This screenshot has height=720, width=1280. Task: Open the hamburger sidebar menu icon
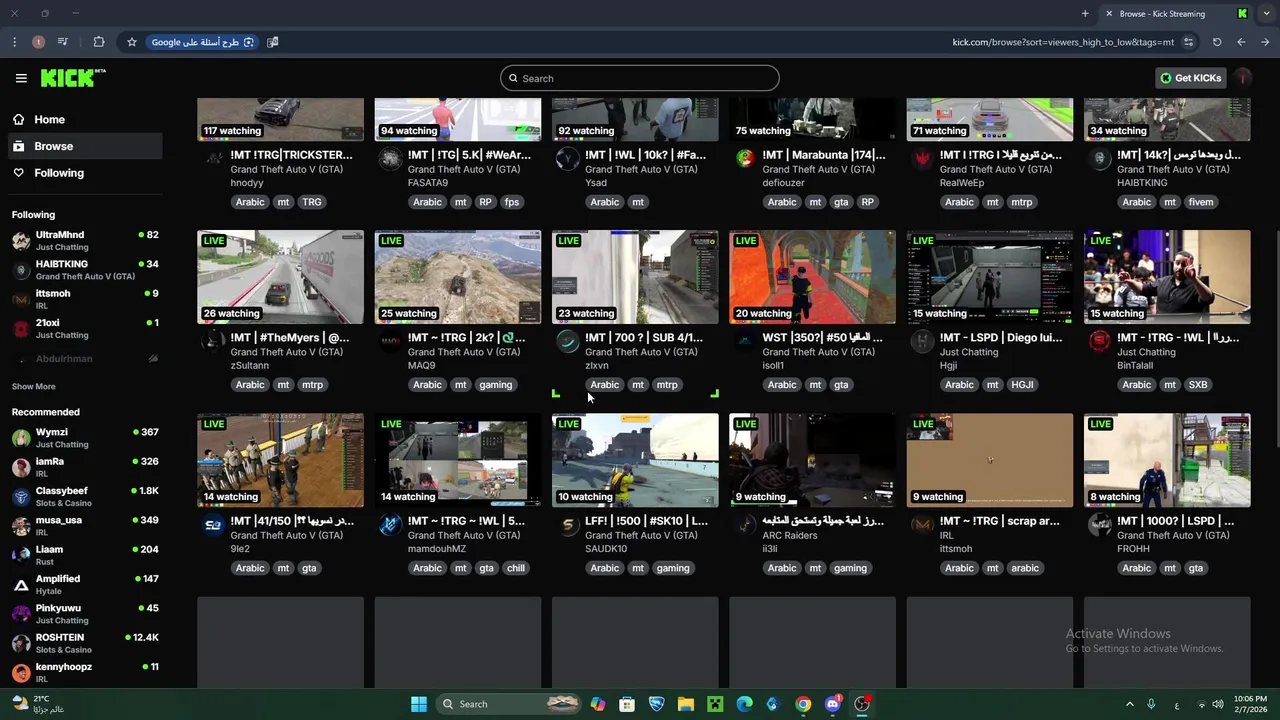(21, 78)
